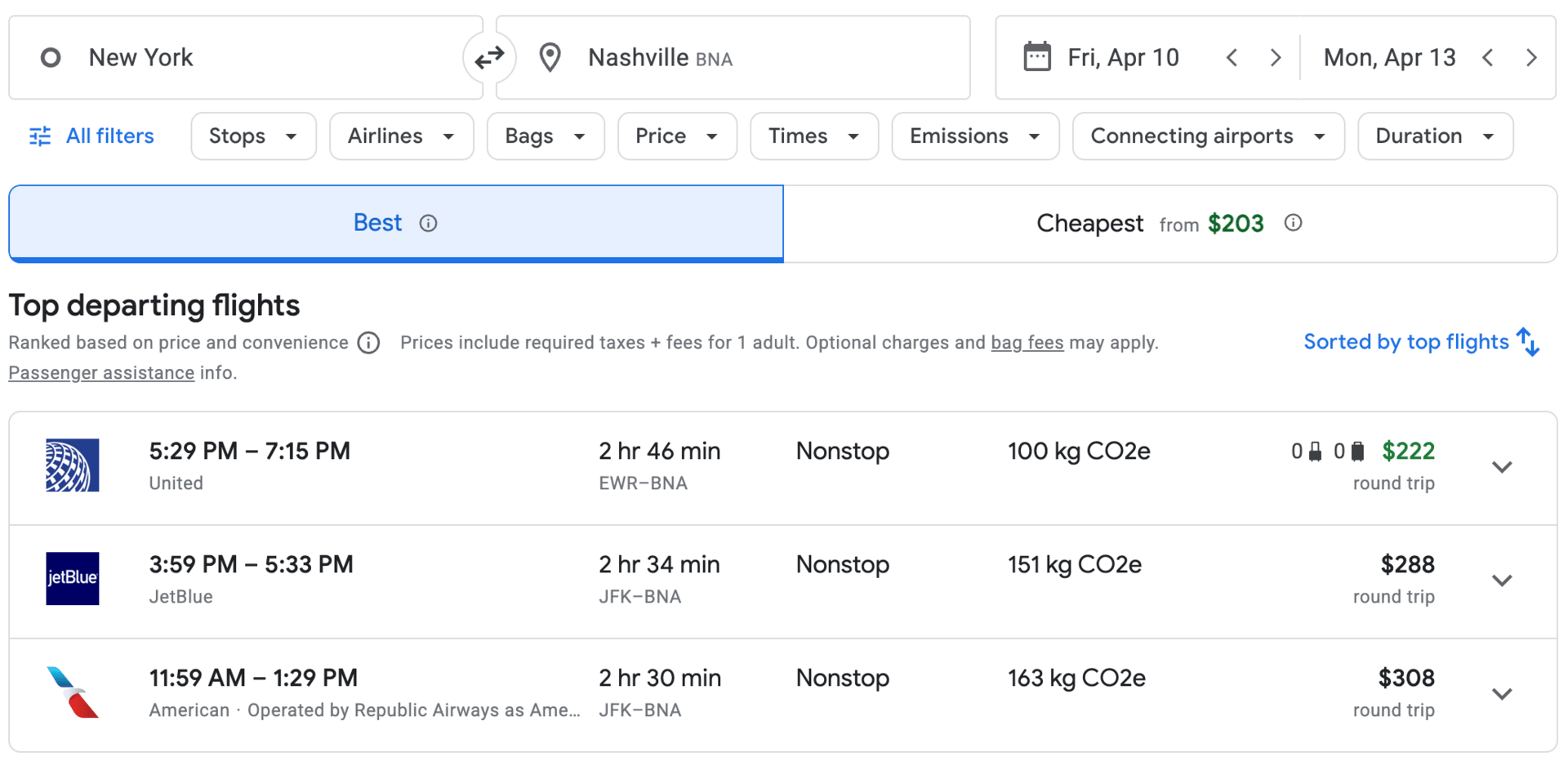Advance departure date to next day
The height and width of the screenshot is (761, 1568).
1275,58
